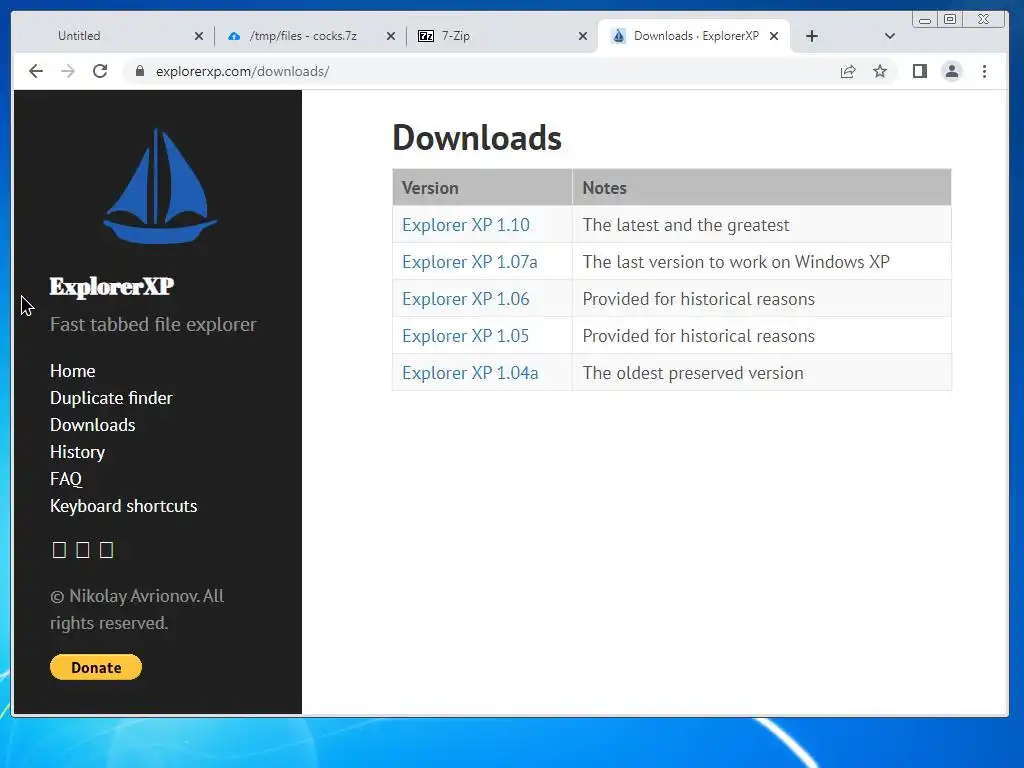
Task: Open the Duplicate finder page
Action: pos(111,398)
